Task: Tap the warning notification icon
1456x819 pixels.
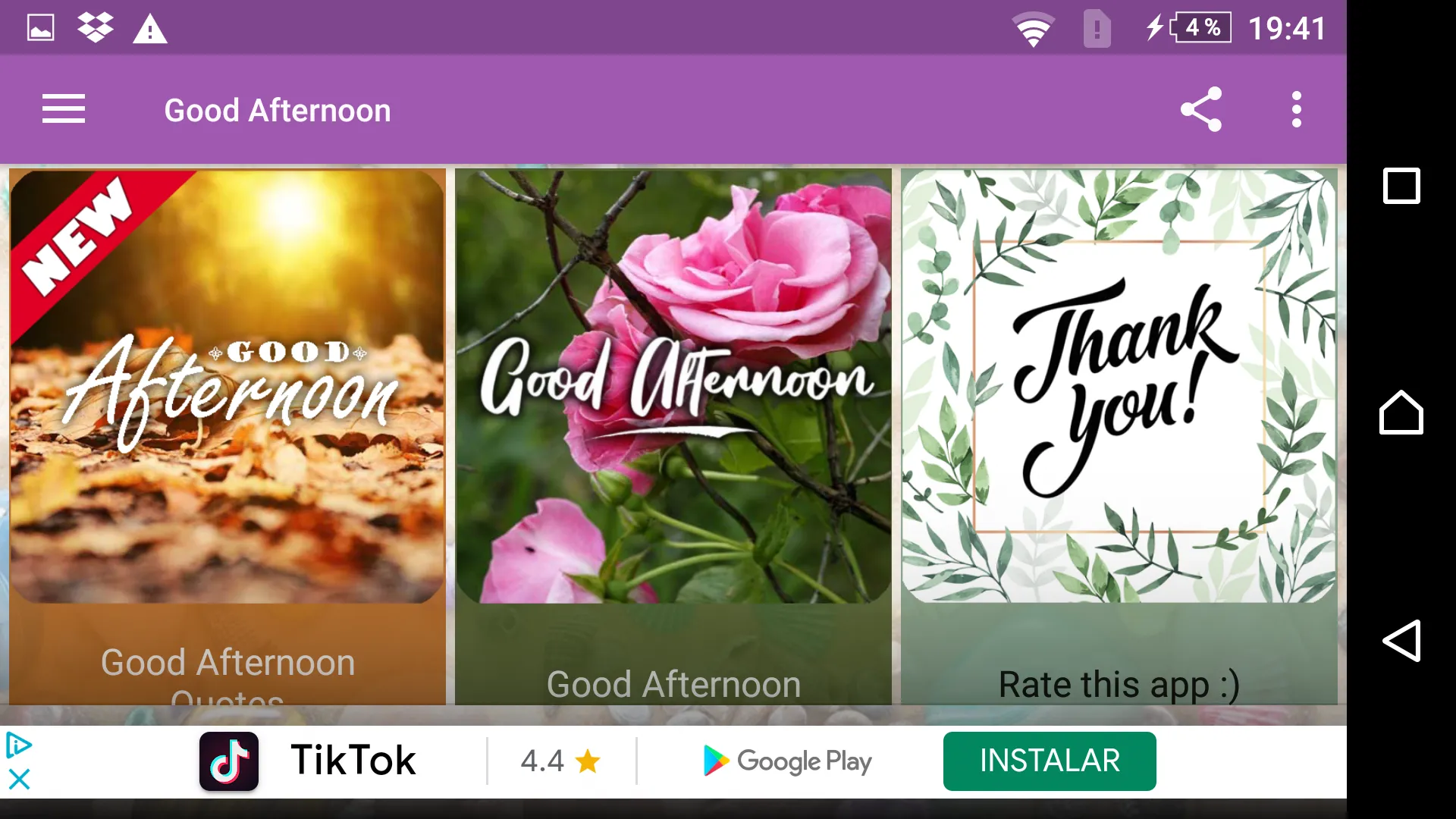Action: pyautogui.click(x=149, y=28)
